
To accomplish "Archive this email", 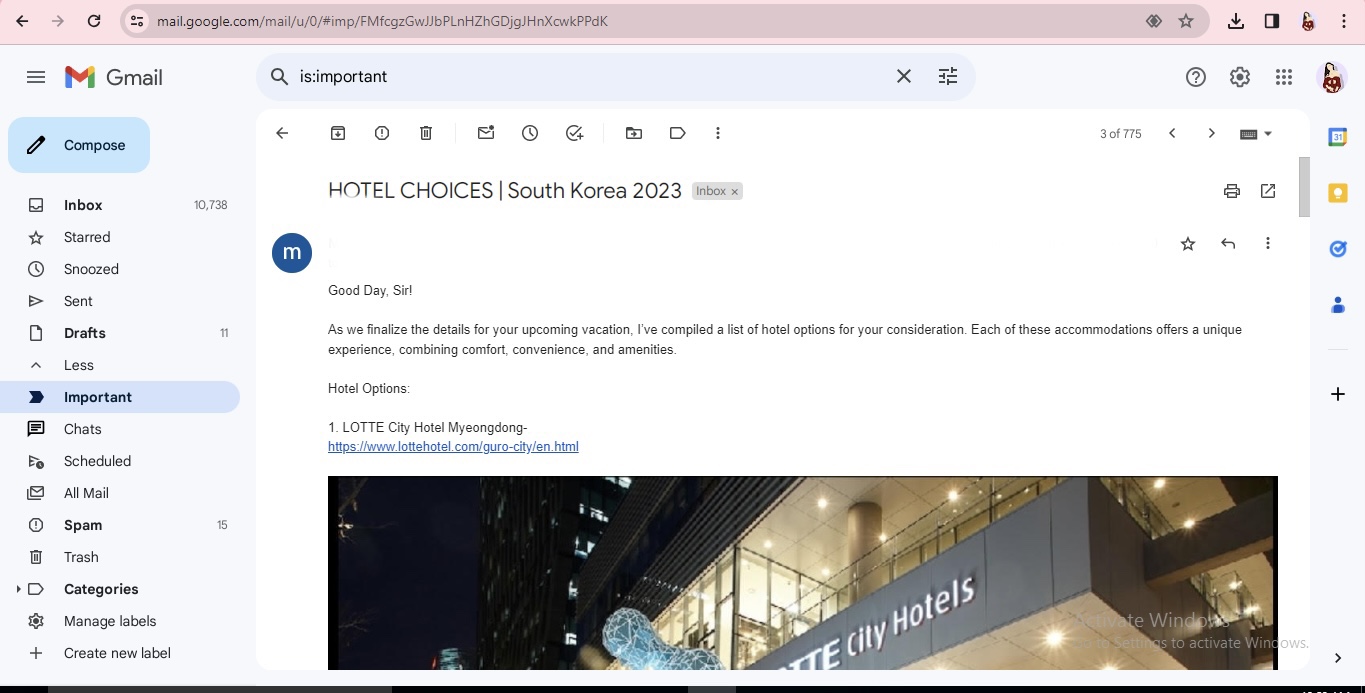I will tap(338, 133).
